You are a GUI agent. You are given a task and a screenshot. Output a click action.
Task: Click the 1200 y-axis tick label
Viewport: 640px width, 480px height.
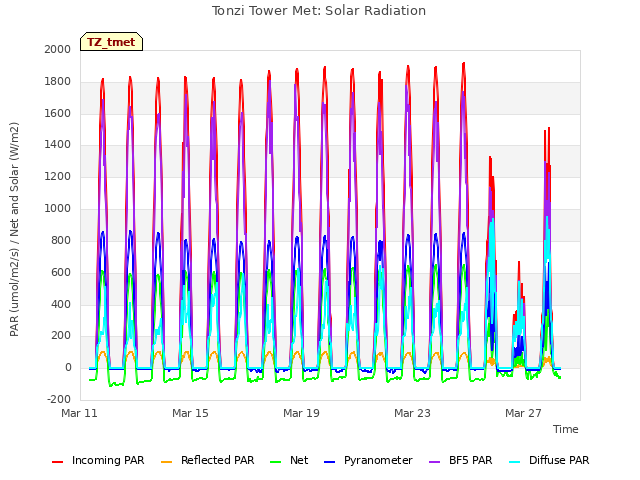point(58,176)
